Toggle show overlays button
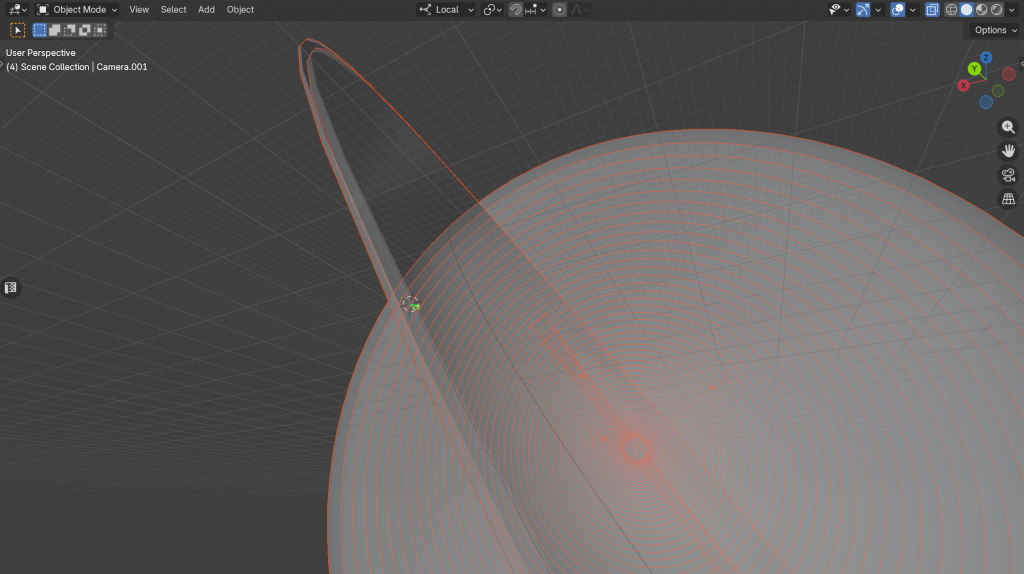Screen dimensions: 1024x574 (x=898, y=9)
